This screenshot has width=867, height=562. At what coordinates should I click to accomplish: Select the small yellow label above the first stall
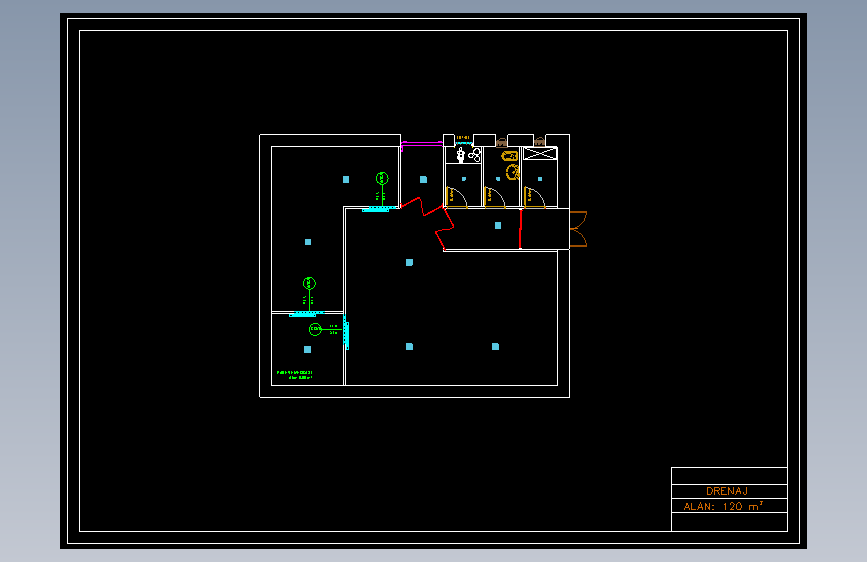click(463, 137)
